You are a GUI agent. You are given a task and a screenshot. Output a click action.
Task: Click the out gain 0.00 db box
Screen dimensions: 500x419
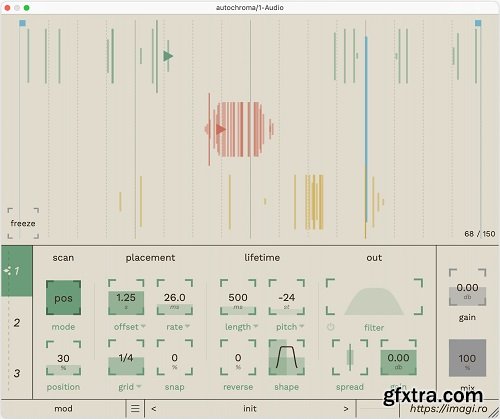click(x=399, y=358)
